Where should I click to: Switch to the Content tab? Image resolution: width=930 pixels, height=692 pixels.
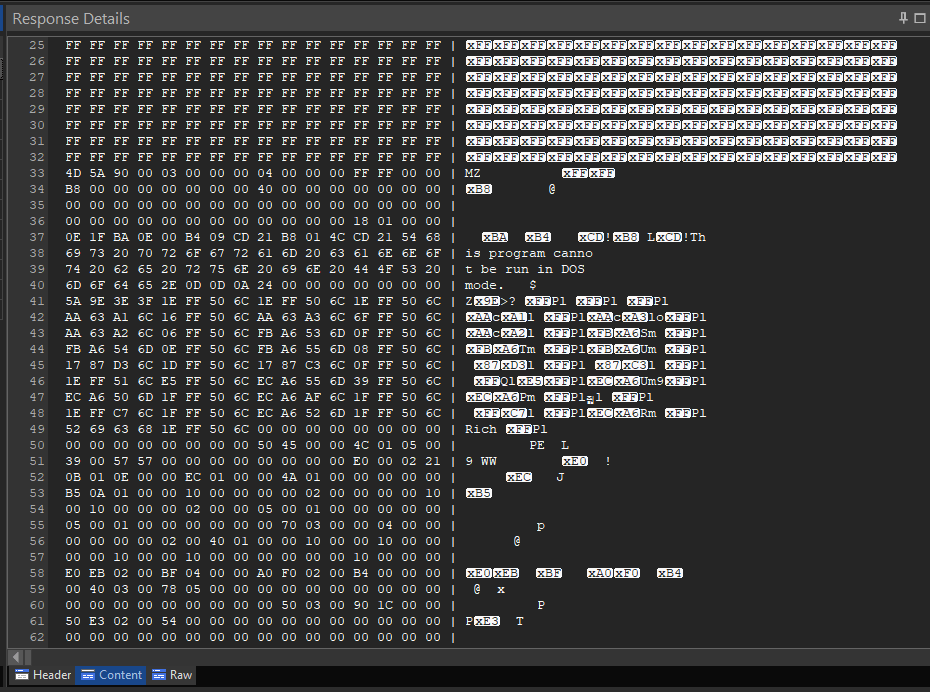111,675
